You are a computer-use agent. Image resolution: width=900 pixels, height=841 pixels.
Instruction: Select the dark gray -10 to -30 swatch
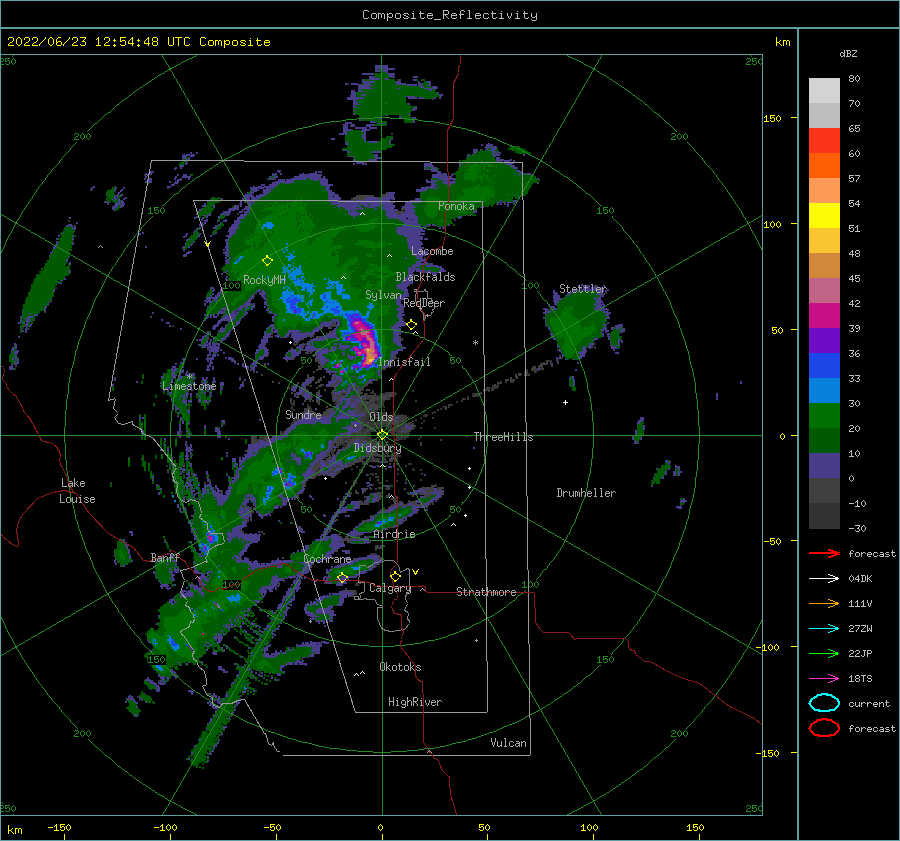pyautogui.click(x=824, y=516)
